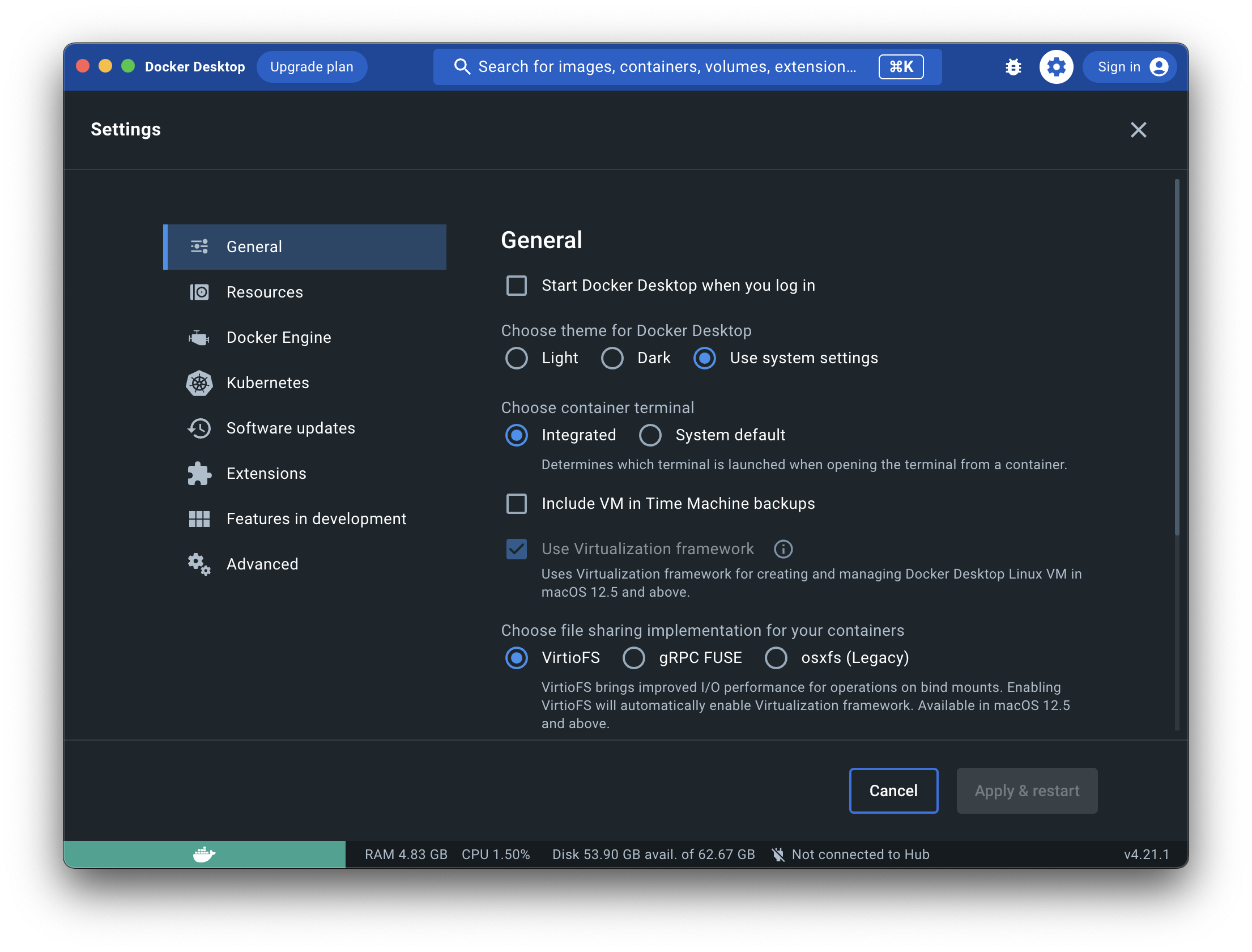Open the Extensions settings tab
The image size is (1252, 952).
(x=305, y=474)
